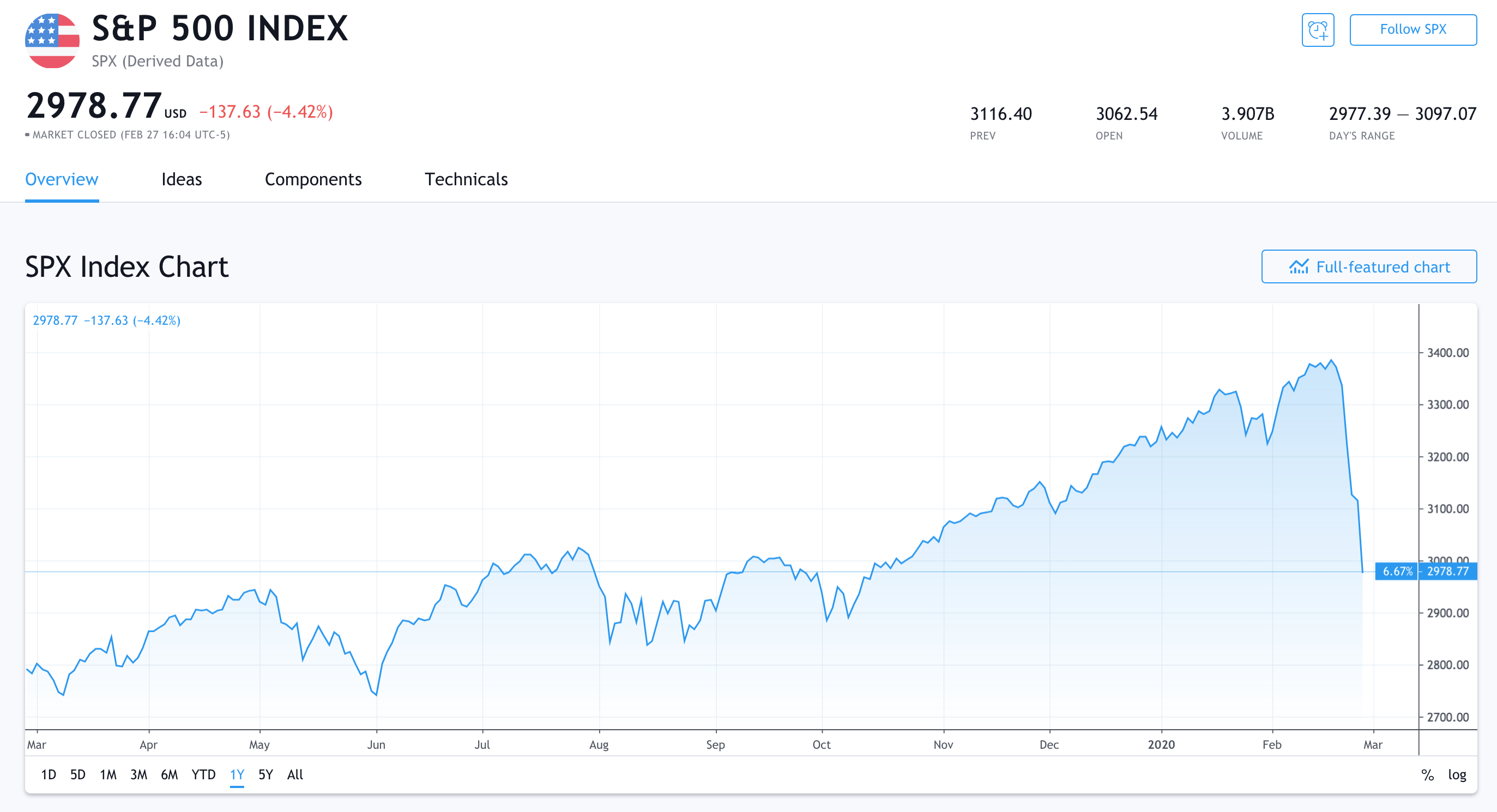Screen dimensions: 1497x812
Task: Click the MARKET CLOSED status text
Action: click(131, 135)
